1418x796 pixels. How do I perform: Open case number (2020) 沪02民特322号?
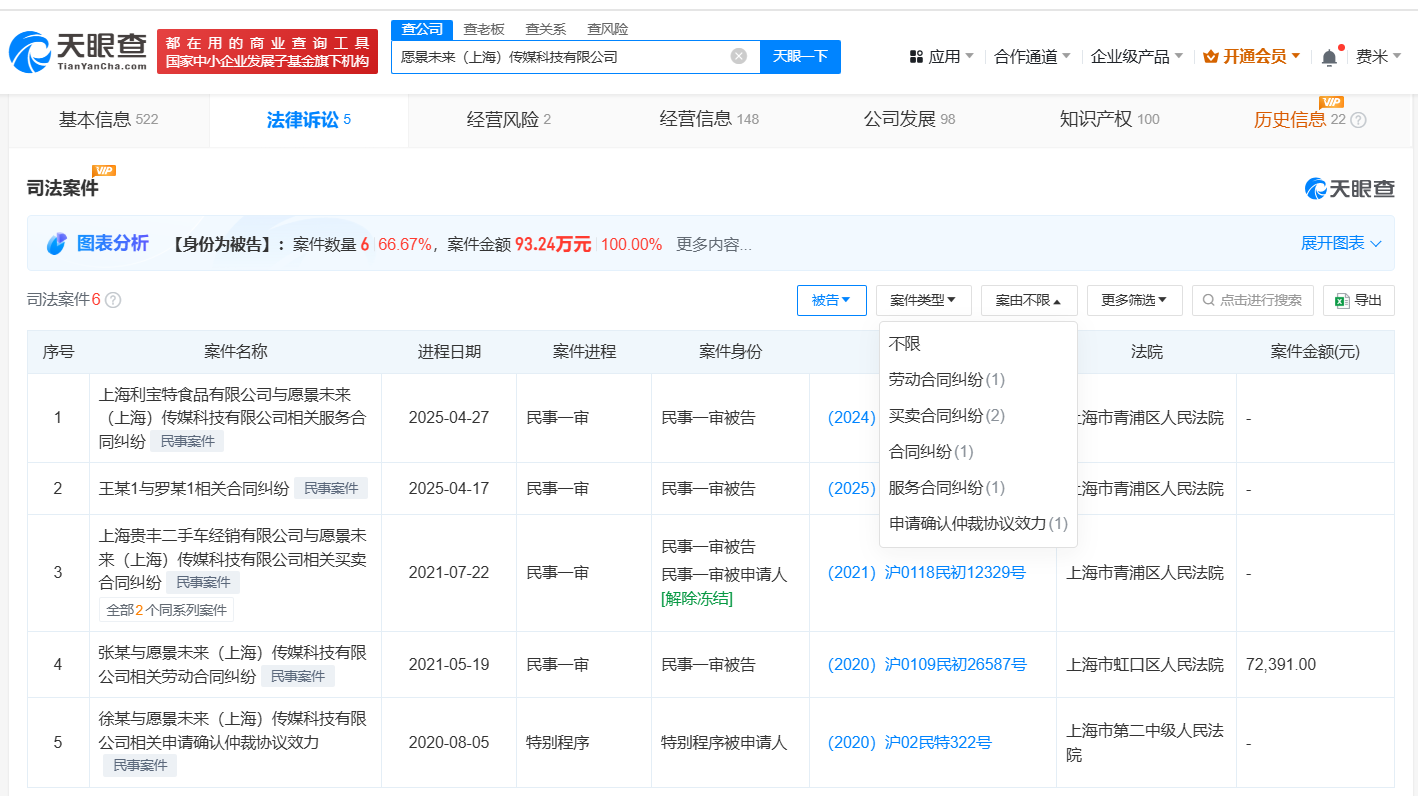909,743
